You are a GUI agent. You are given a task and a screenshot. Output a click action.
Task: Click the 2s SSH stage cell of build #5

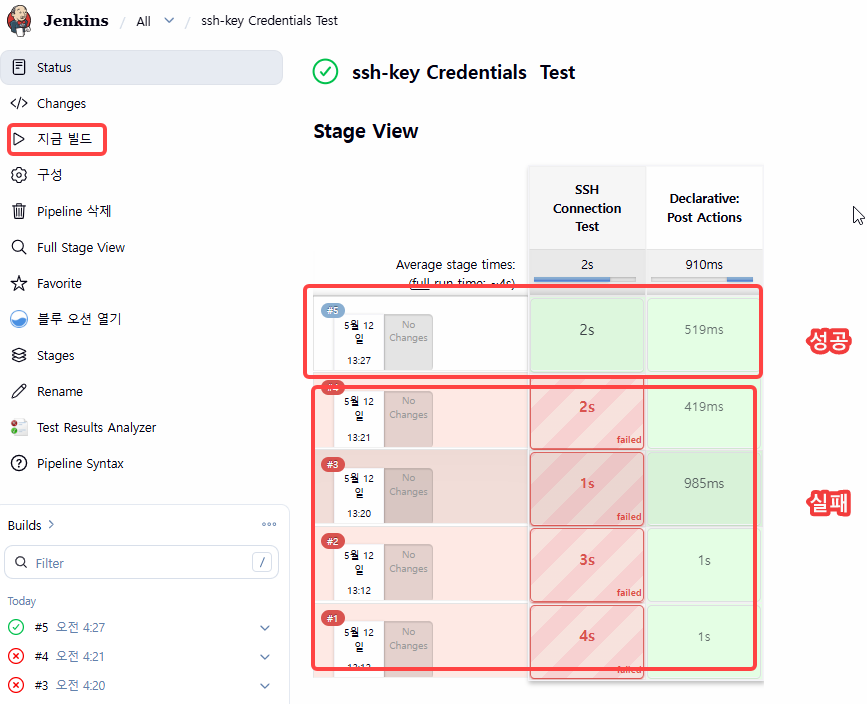coord(587,335)
